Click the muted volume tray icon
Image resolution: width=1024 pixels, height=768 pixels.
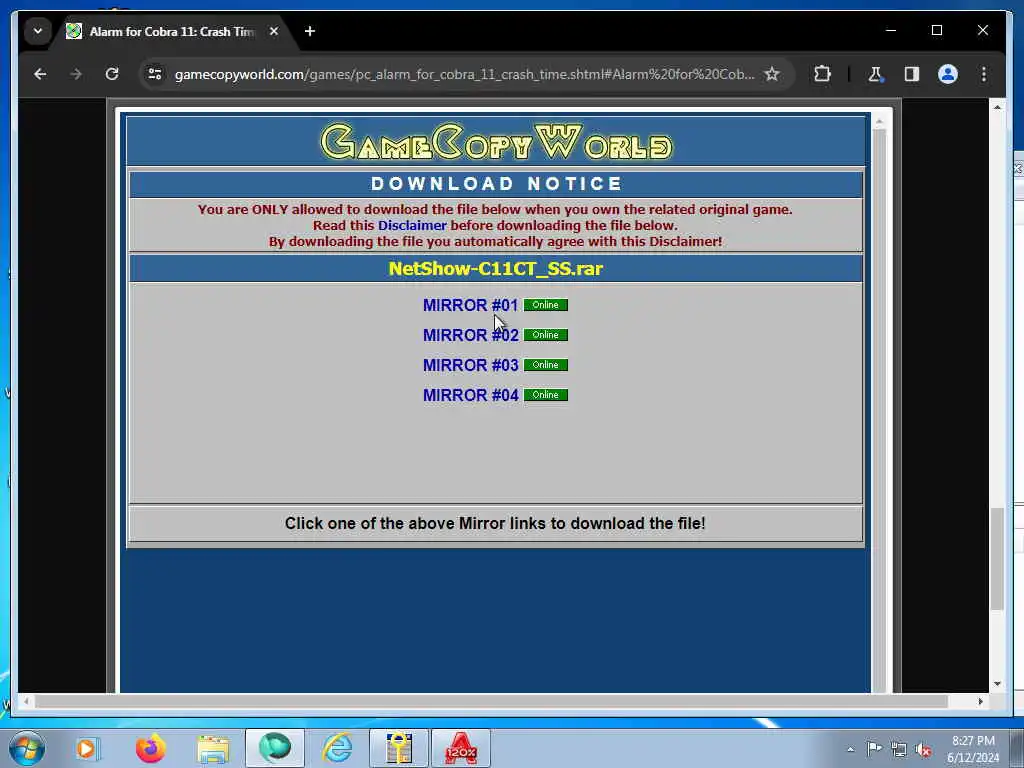tap(923, 750)
